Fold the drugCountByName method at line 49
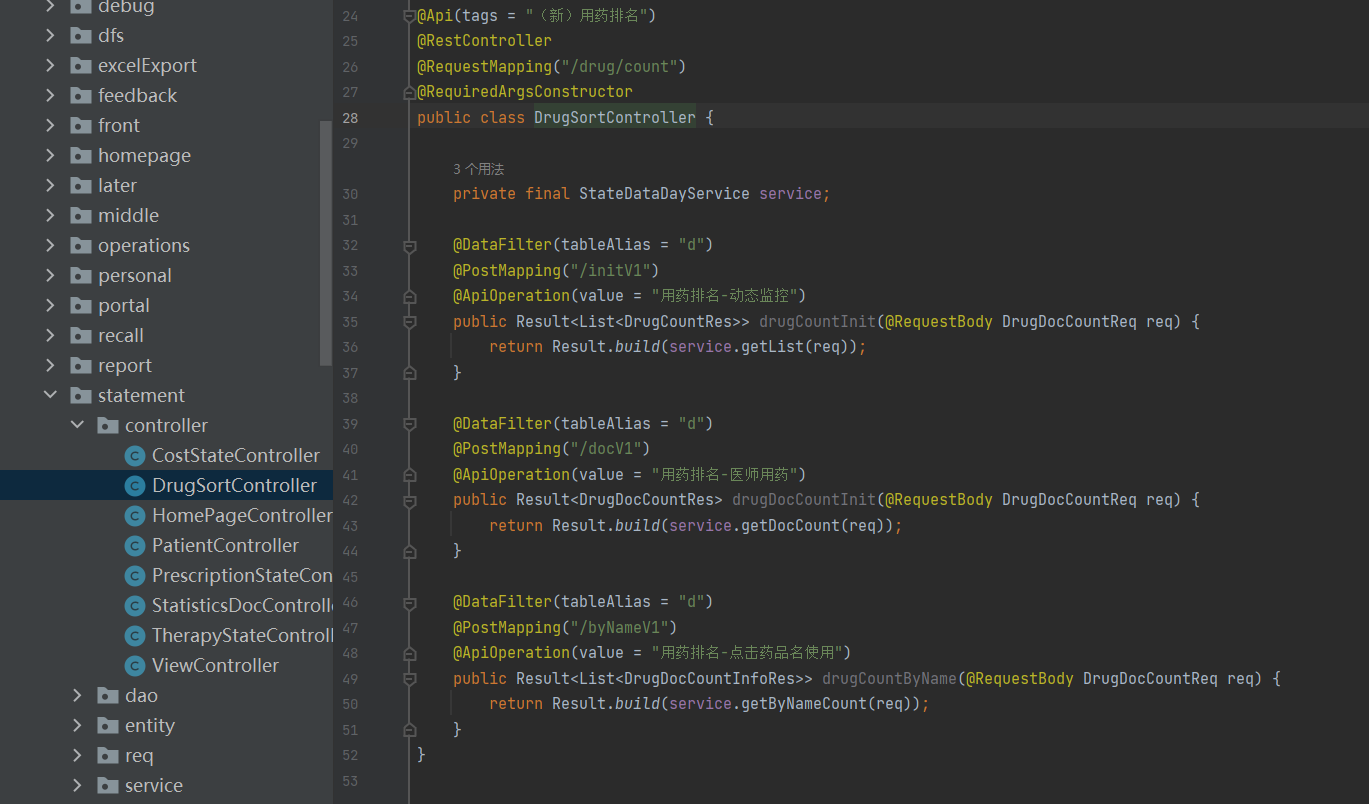 click(x=409, y=678)
